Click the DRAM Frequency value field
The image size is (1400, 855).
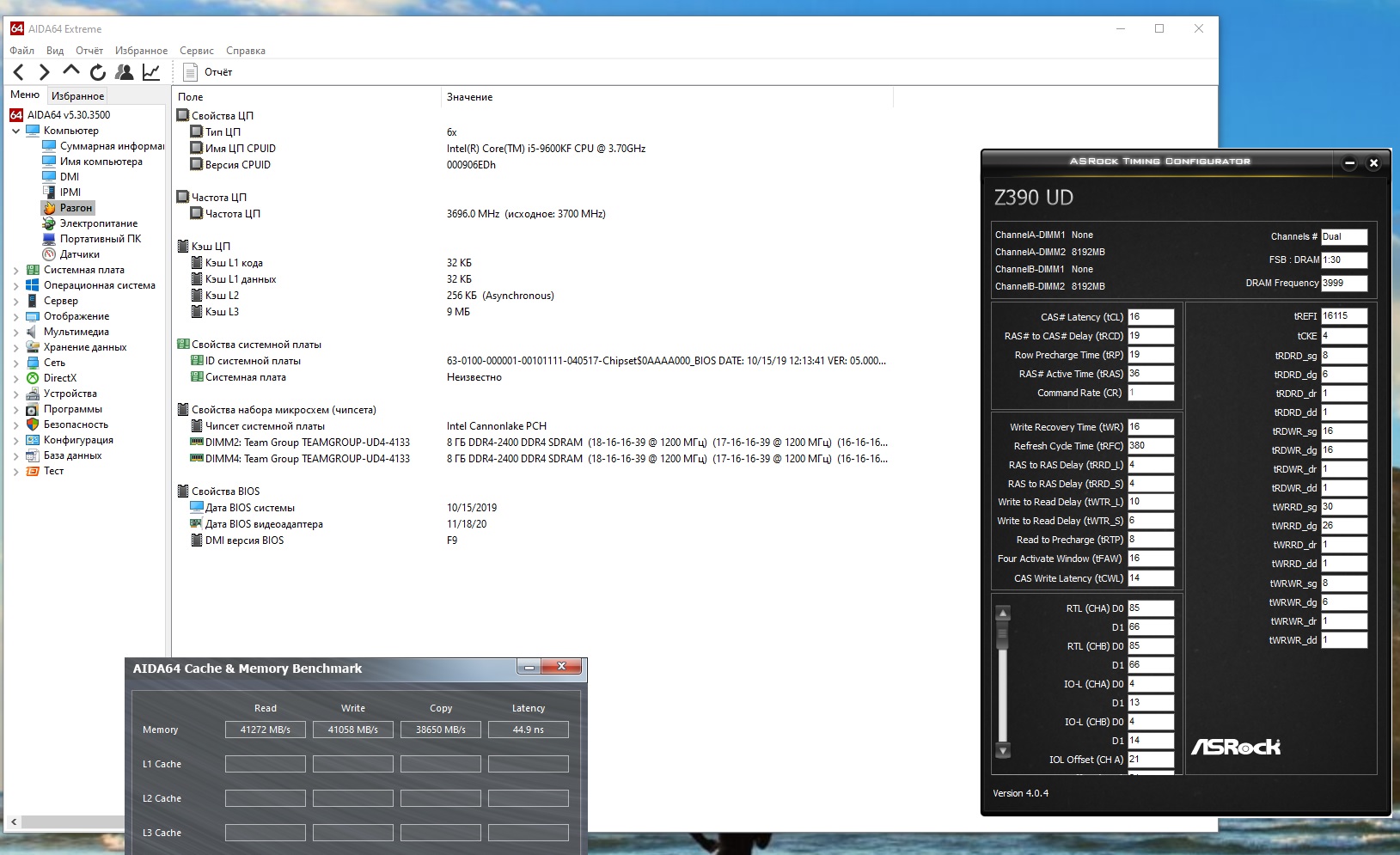[1344, 283]
